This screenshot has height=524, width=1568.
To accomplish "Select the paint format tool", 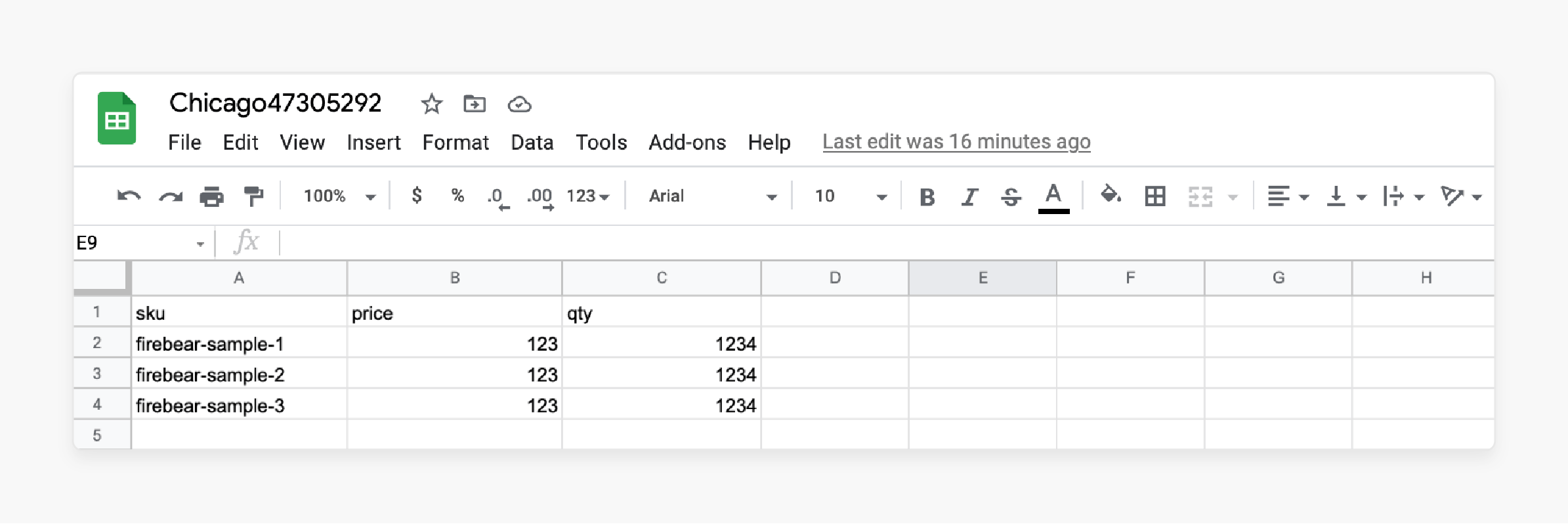I will click(253, 196).
